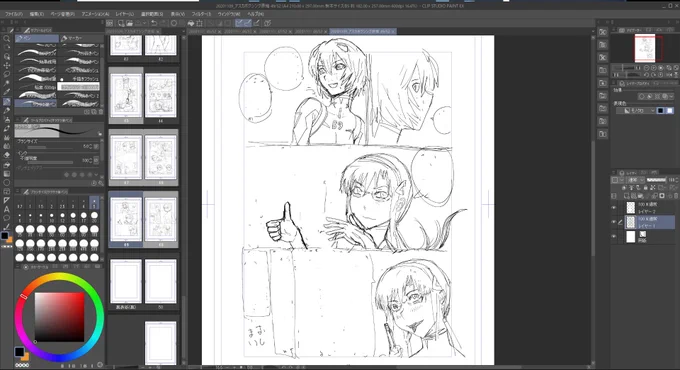Choose brush size 5 preset
Screen dimensions: 680x370
pos(94,204)
